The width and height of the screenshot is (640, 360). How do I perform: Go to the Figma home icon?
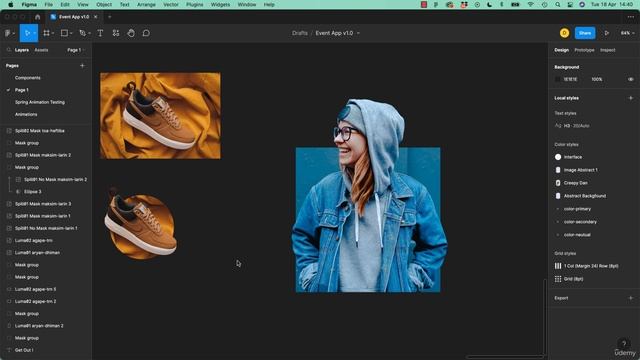point(38,17)
